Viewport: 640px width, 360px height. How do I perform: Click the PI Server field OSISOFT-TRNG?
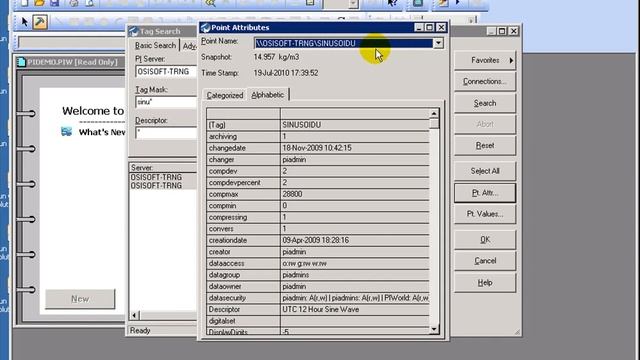[x=166, y=71]
